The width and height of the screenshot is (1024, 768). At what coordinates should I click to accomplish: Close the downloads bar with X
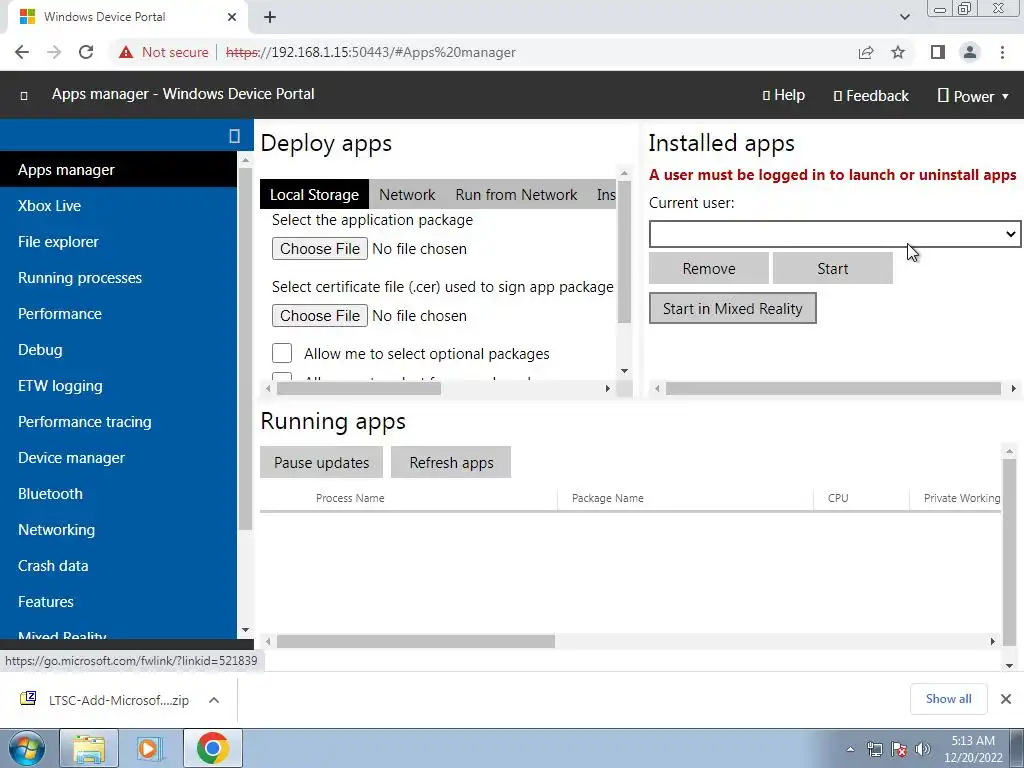pos(1006,699)
